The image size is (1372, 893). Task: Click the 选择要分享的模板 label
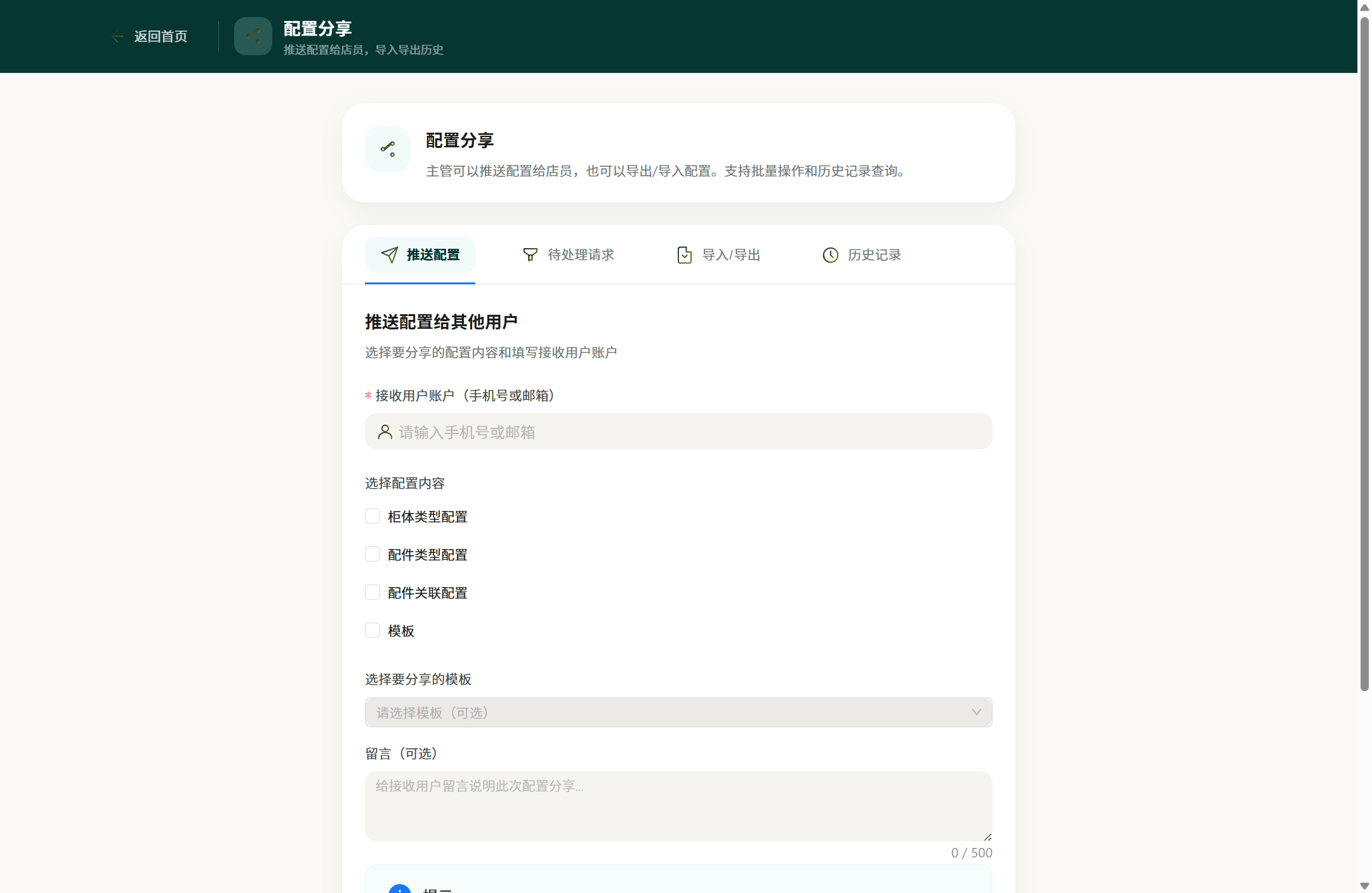click(418, 680)
